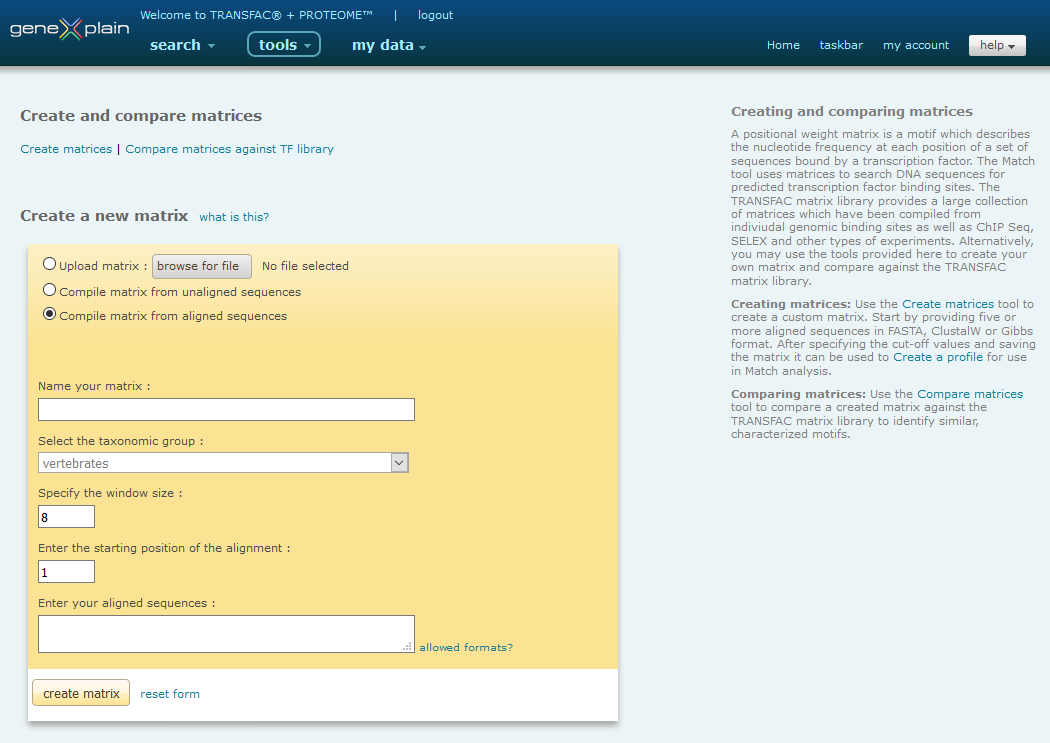Select Compile matrix from unaligned sequences
Viewport: 1050px width, 743px height.
[50, 290]
